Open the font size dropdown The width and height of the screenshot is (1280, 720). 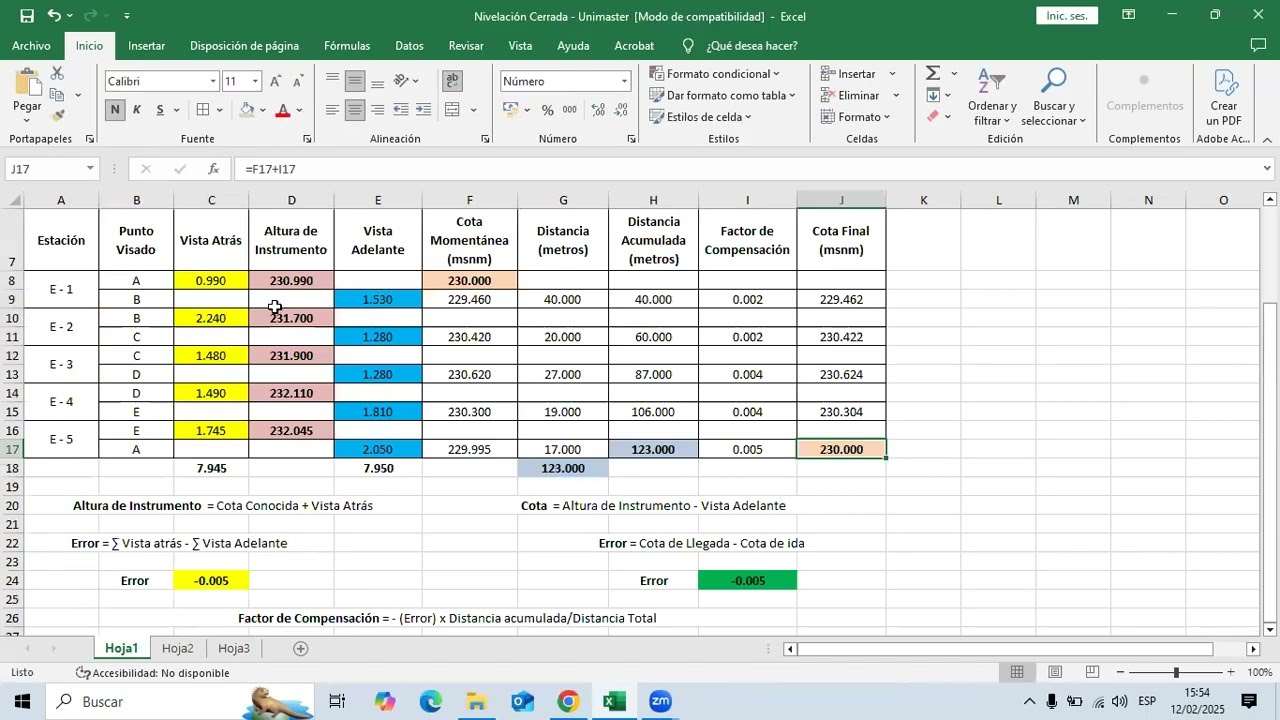point(256,81)
